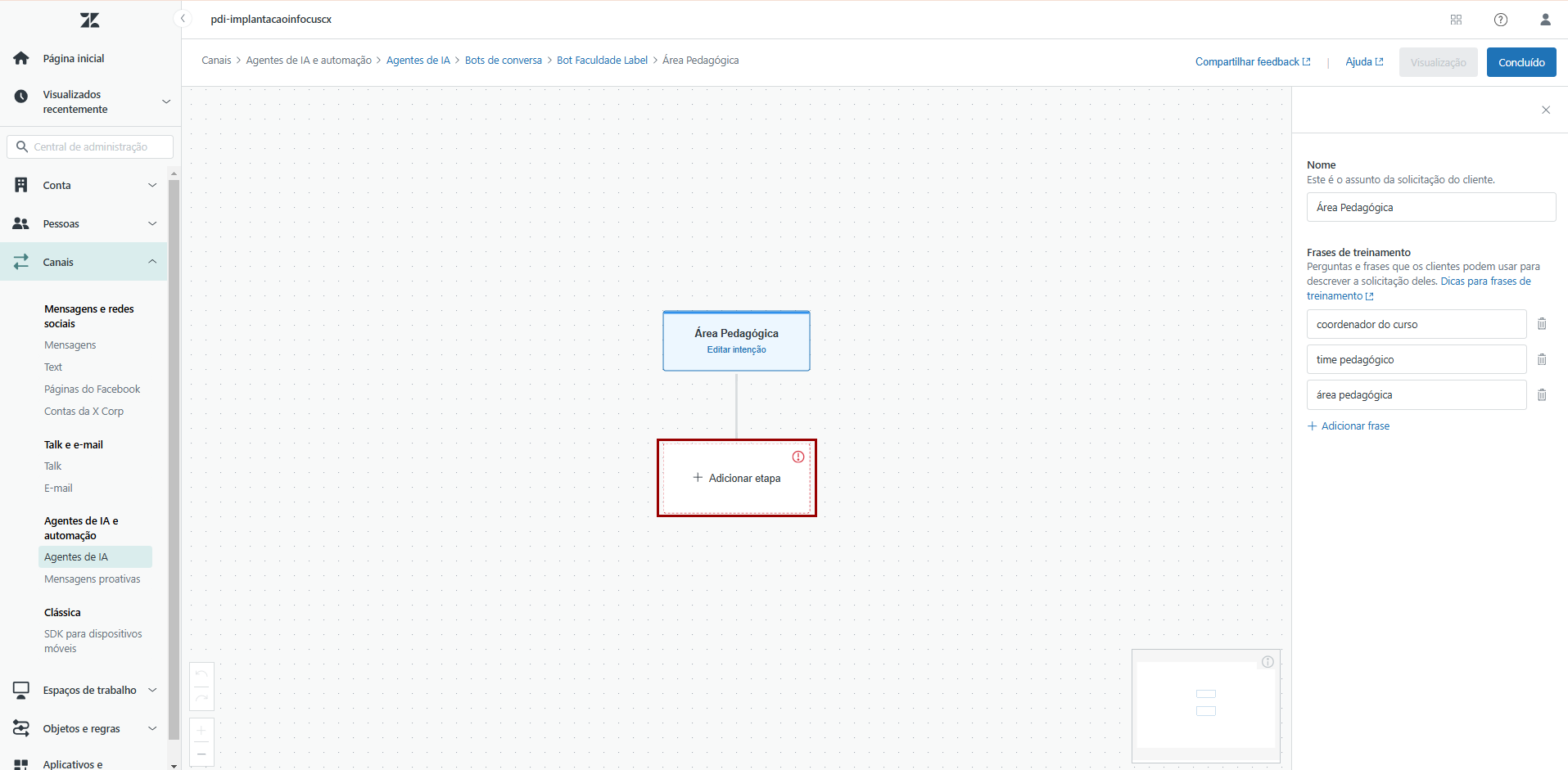Click the Zendesk logo icon

[90, 20]
